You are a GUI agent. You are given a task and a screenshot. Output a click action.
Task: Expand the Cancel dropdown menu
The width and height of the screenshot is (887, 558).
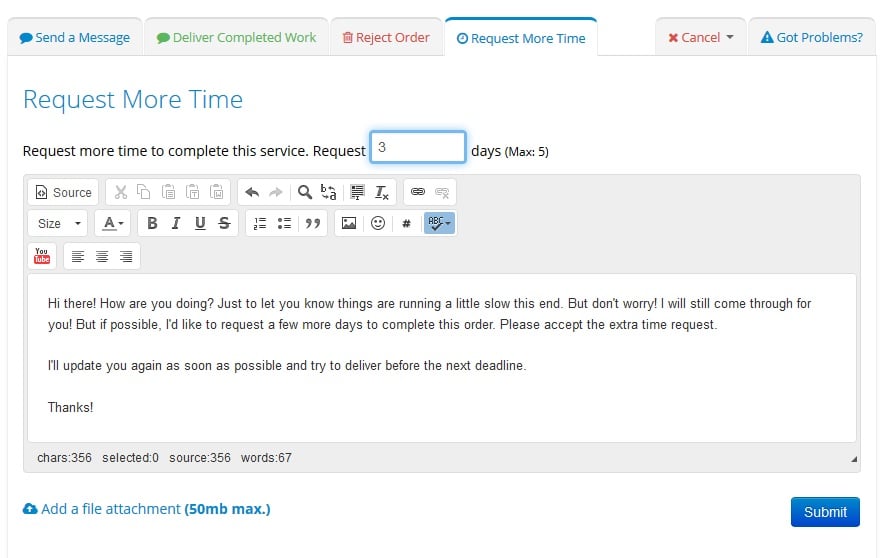coord(701,38)
